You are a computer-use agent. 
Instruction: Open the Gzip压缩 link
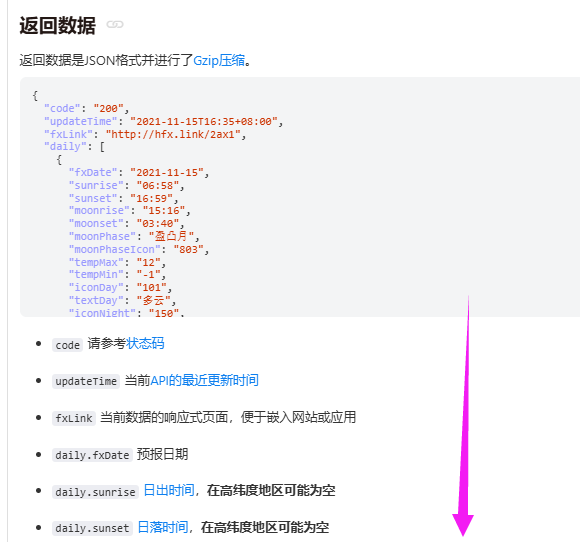tap(219, 60)
